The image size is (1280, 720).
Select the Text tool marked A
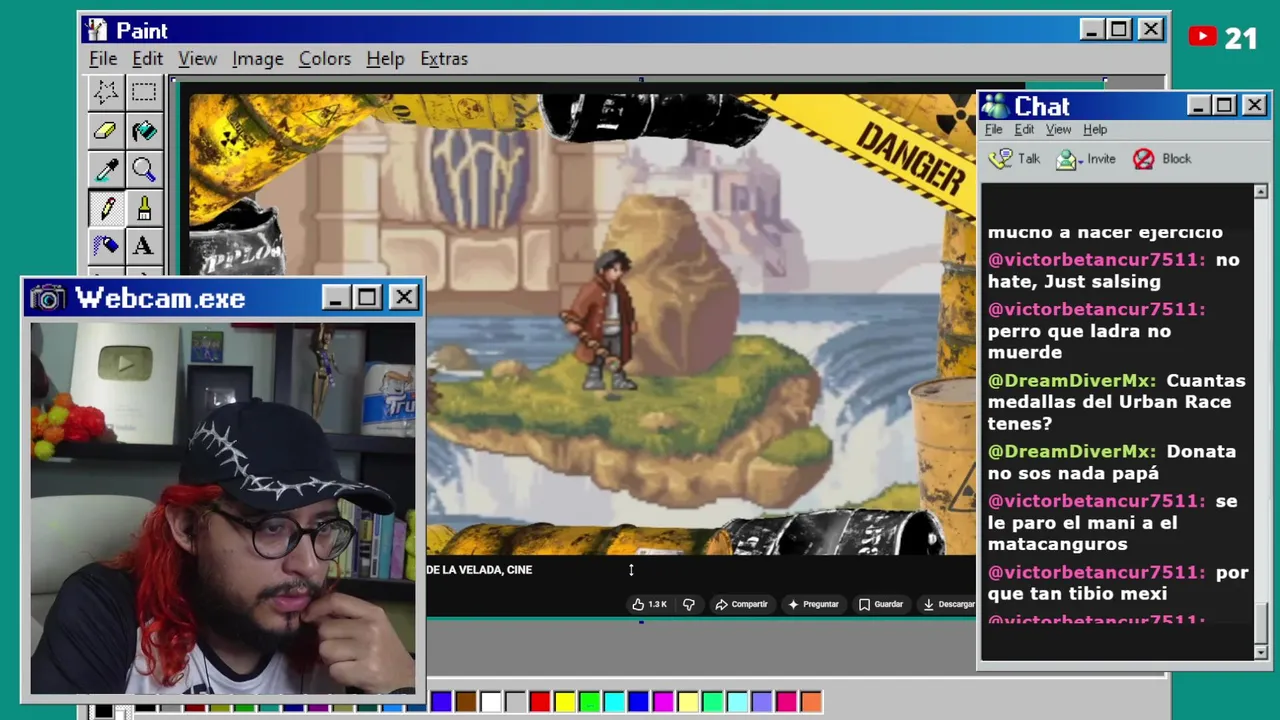click(144, 245)
